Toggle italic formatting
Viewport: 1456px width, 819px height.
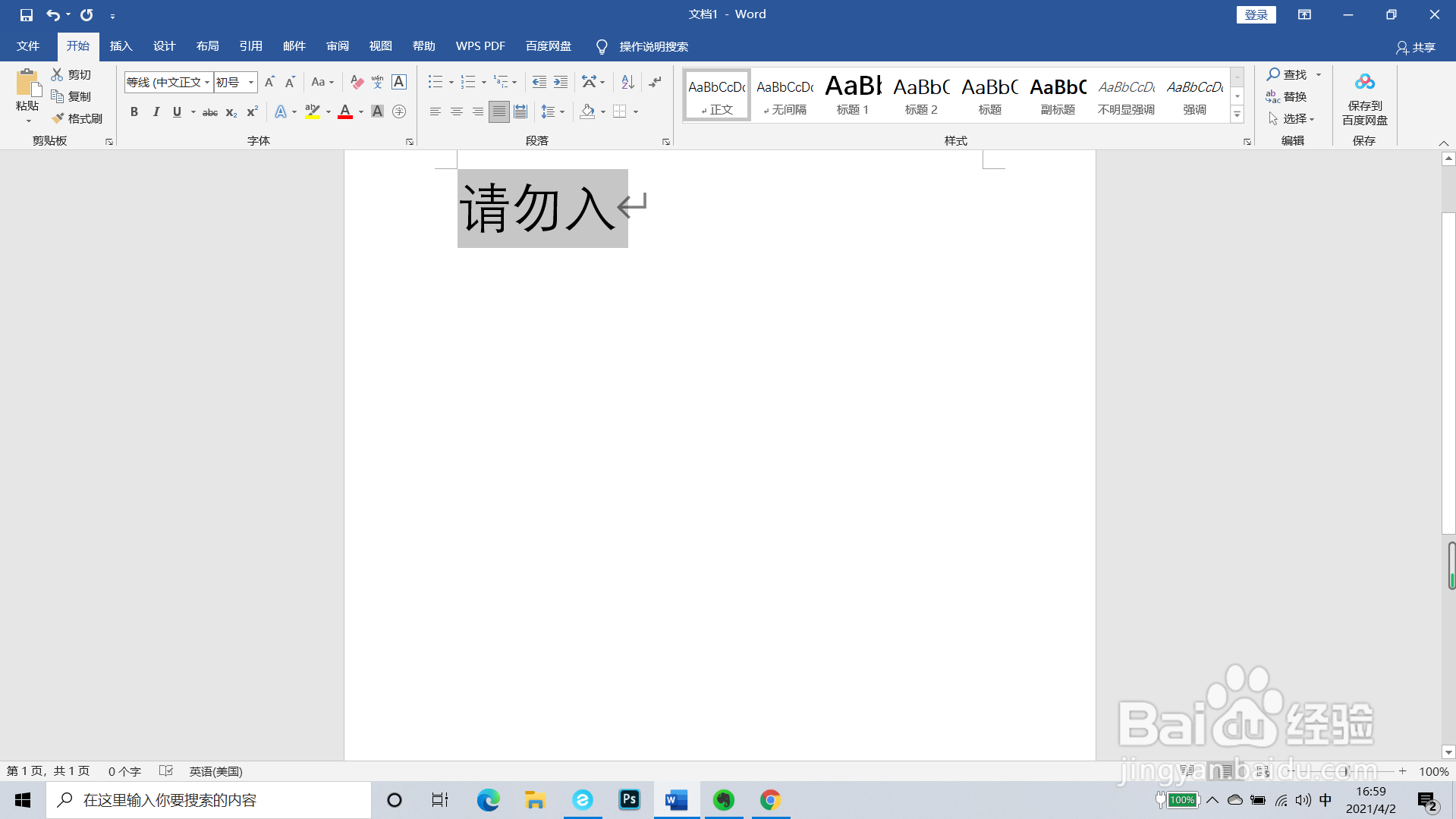tap(156, 111)
